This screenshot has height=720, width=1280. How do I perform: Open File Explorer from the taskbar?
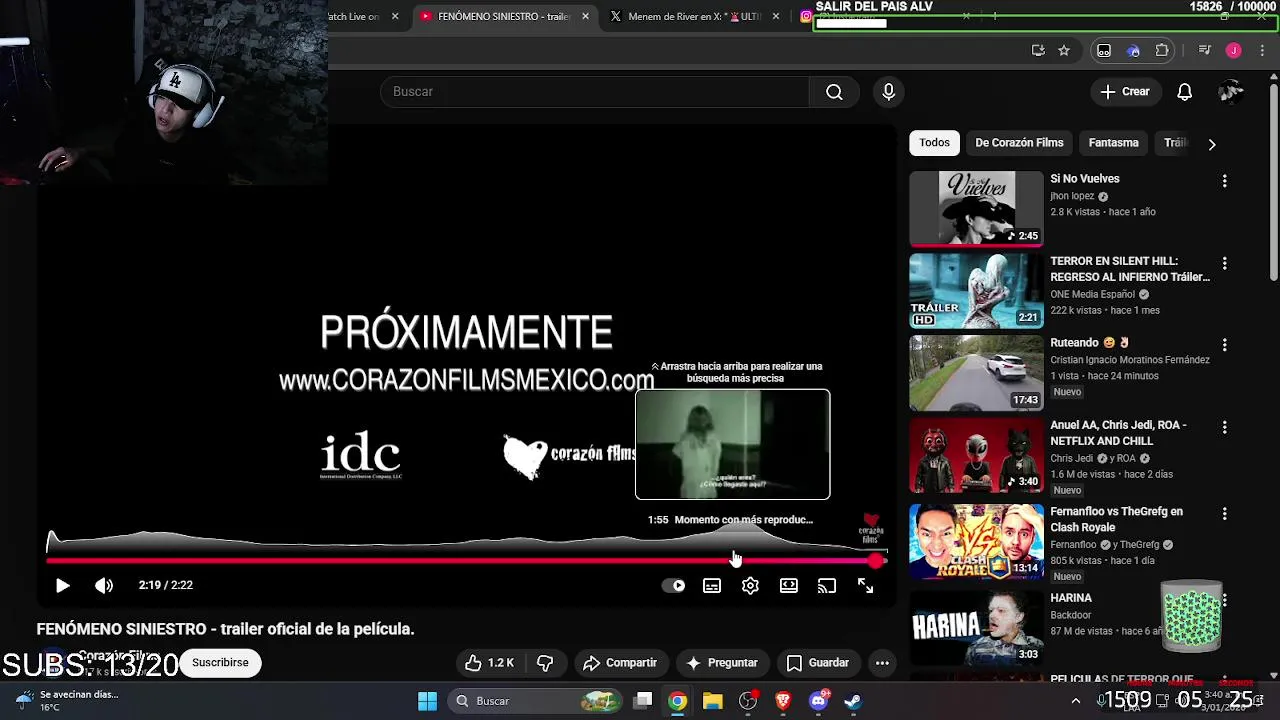point(713,701)
